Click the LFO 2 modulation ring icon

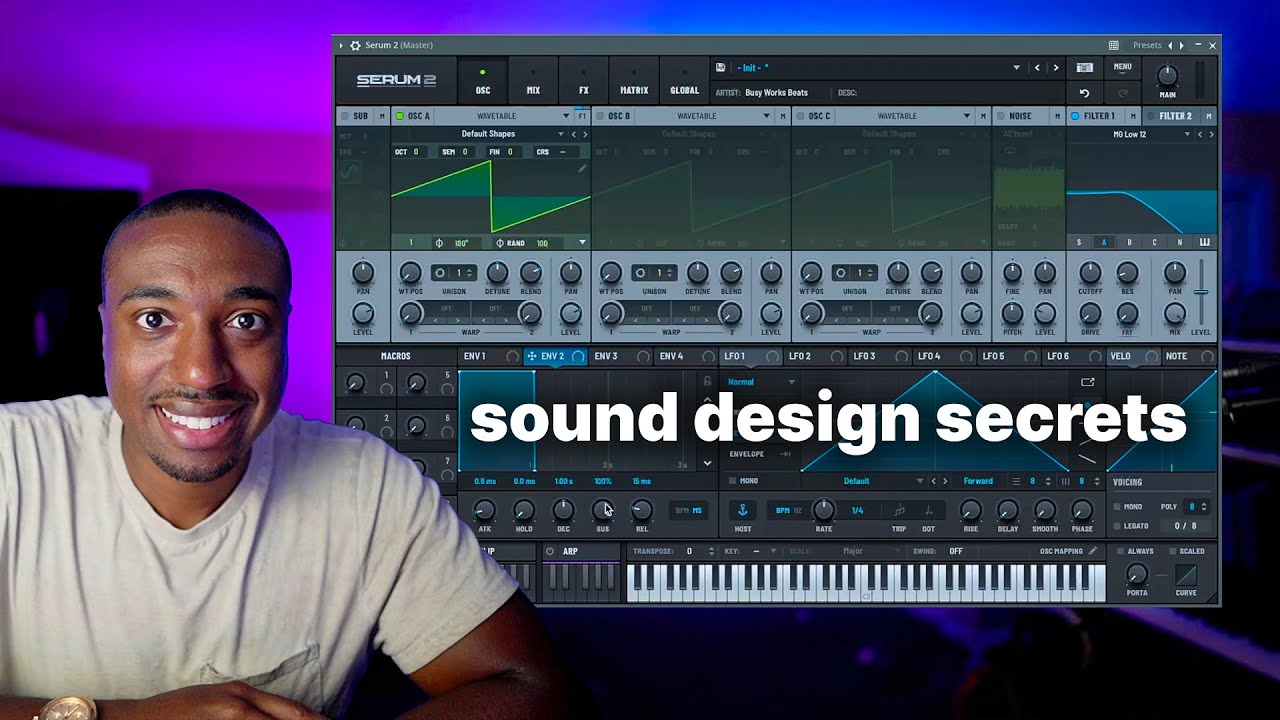(x=837, y=356)
